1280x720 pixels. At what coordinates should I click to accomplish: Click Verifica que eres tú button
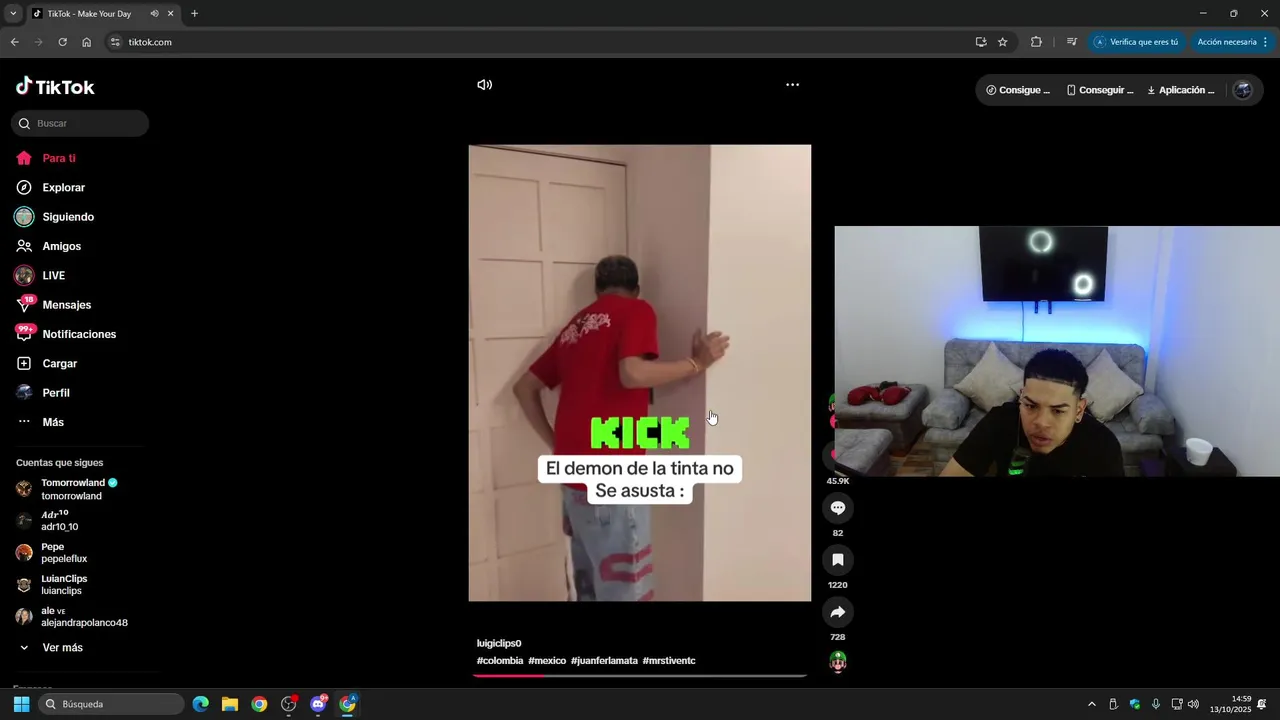pos(1136,42)
